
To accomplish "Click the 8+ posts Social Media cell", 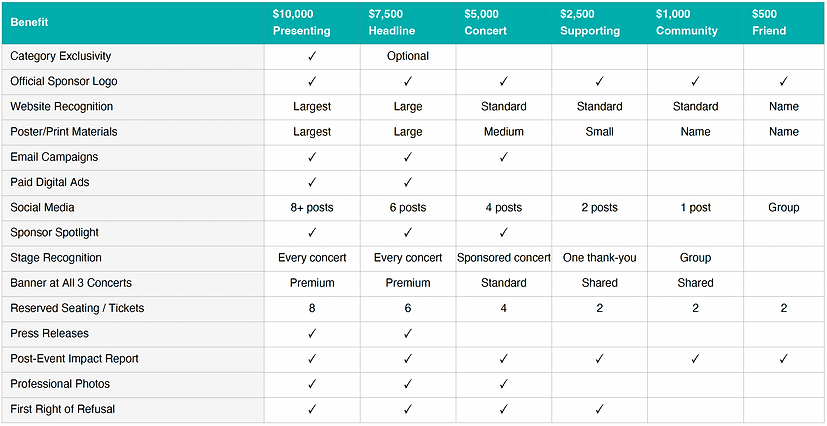I will tap(312, 208).
